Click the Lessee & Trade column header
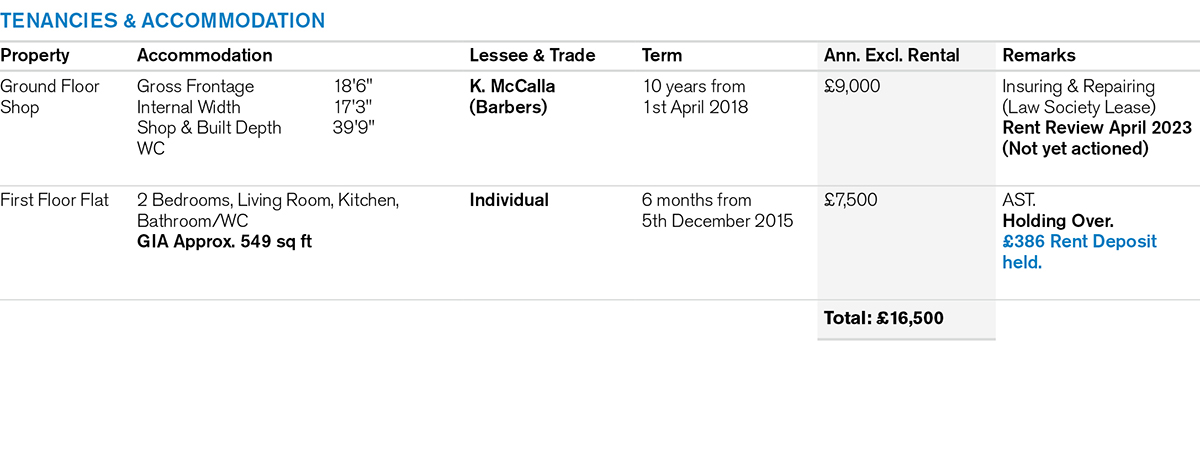Viewport: 1200px width, 460px height. [x=532, y=56]
